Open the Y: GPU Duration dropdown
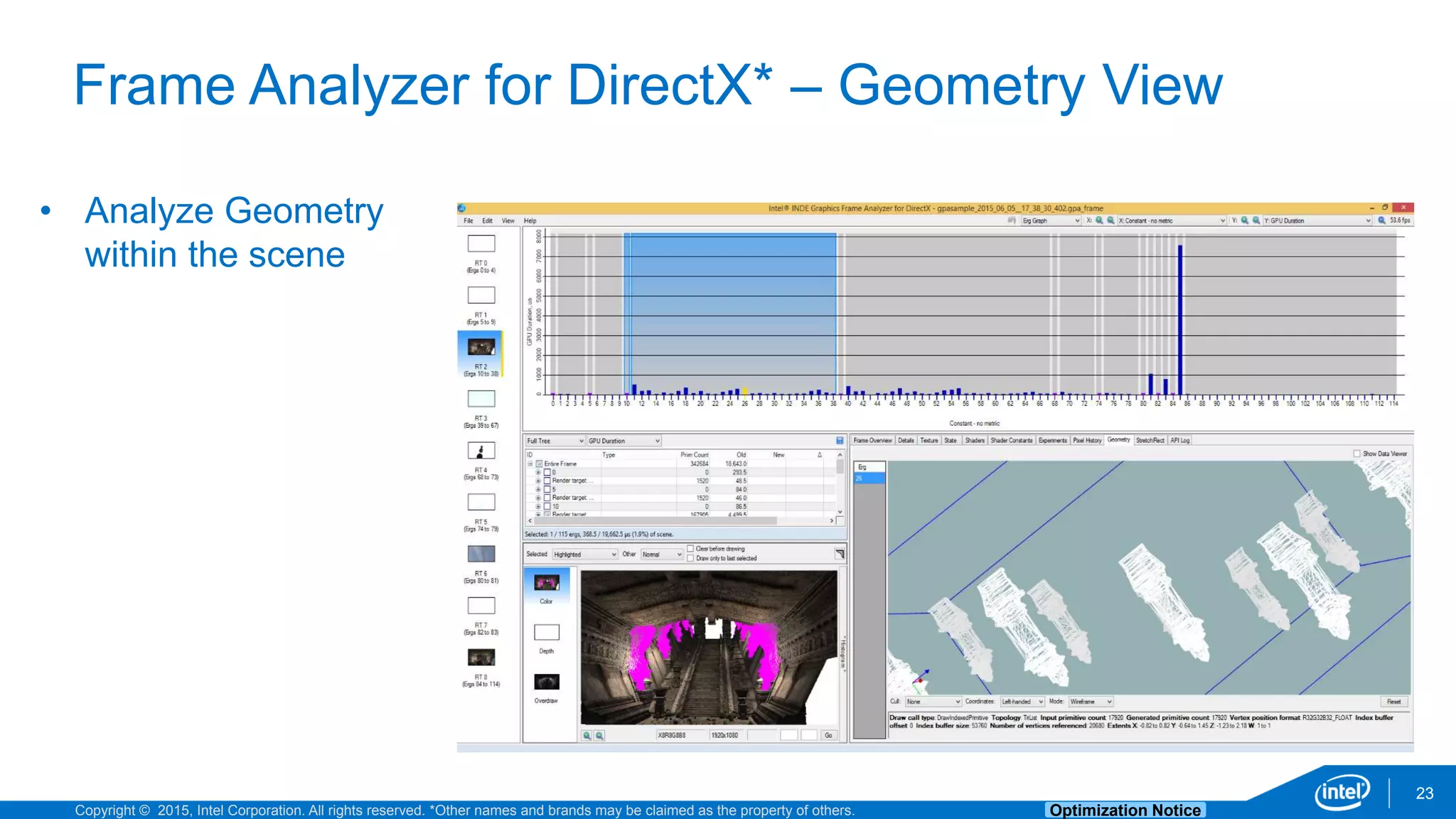The width and height of the screenshot is (1456, 819). pos(1317,220)
